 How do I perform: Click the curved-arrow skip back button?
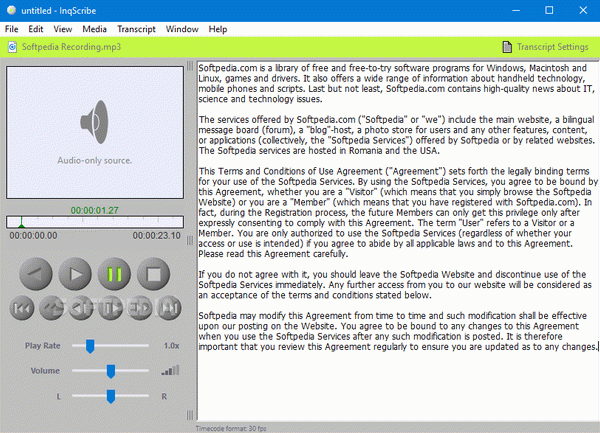coord(52,308)
